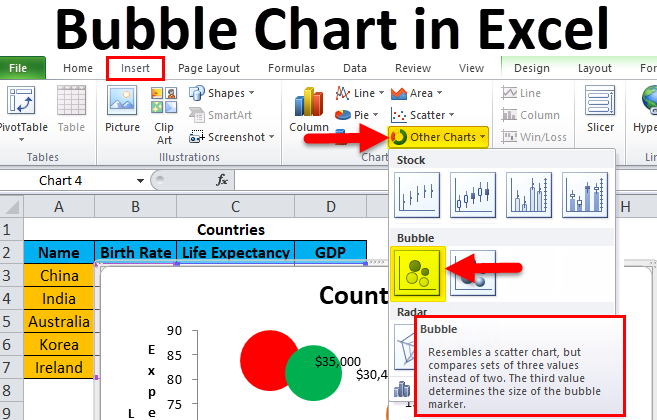
Task: Click the Select All corner button
Action: point(11,207)
